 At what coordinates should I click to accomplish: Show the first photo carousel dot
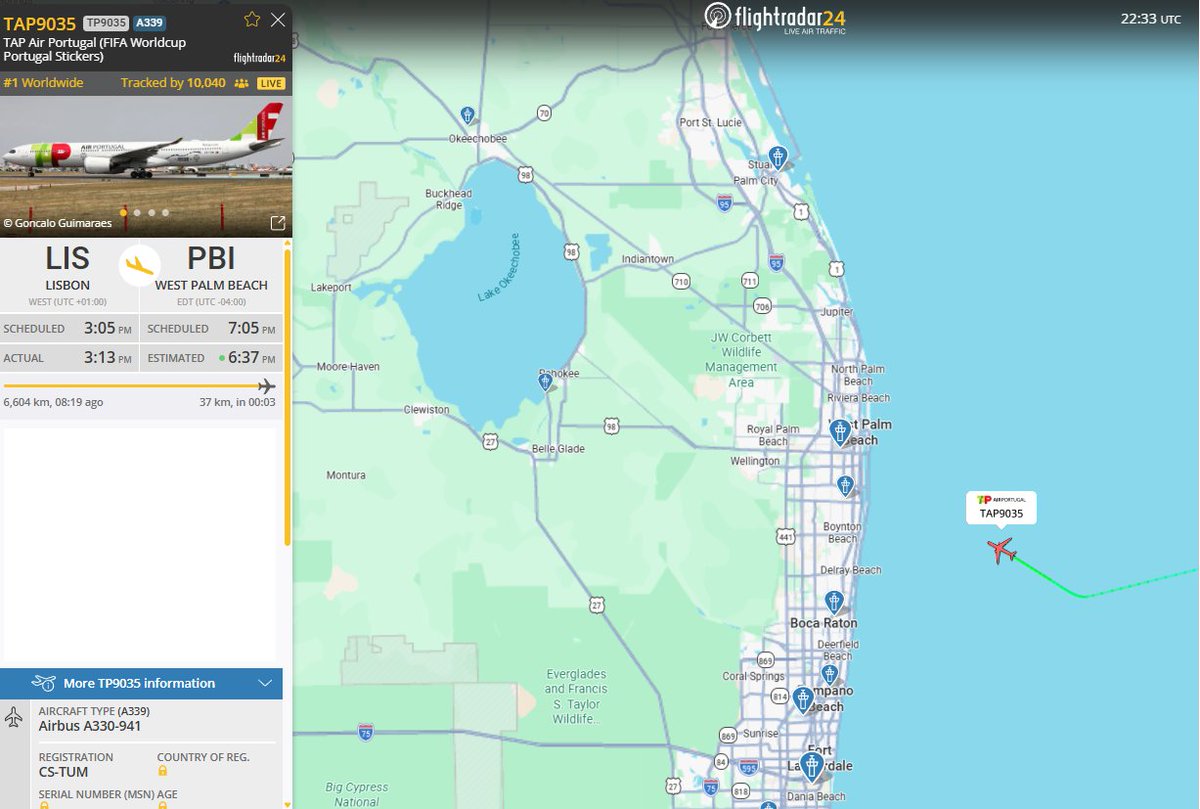click(x=124, y=213)
